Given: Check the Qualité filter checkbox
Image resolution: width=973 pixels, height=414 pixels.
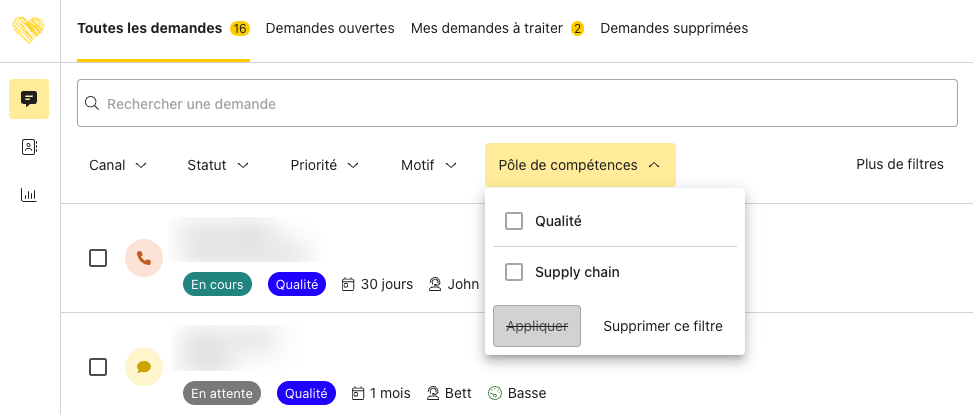Looking at the screenshot, I should [514, 221].
